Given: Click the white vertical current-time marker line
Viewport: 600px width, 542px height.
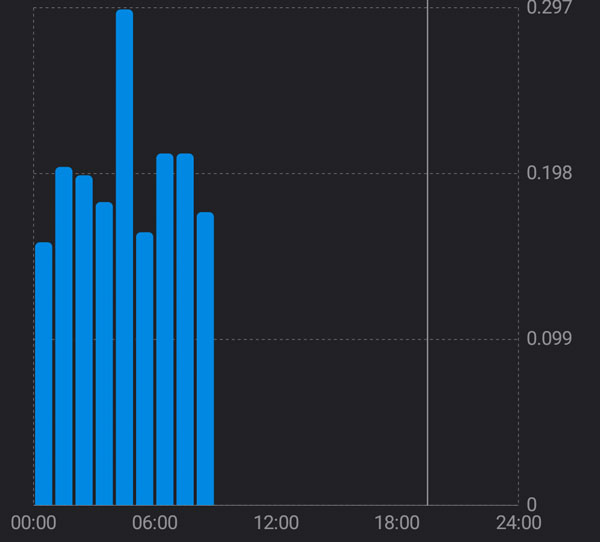Looking at the screenshot, I should 428,250.
